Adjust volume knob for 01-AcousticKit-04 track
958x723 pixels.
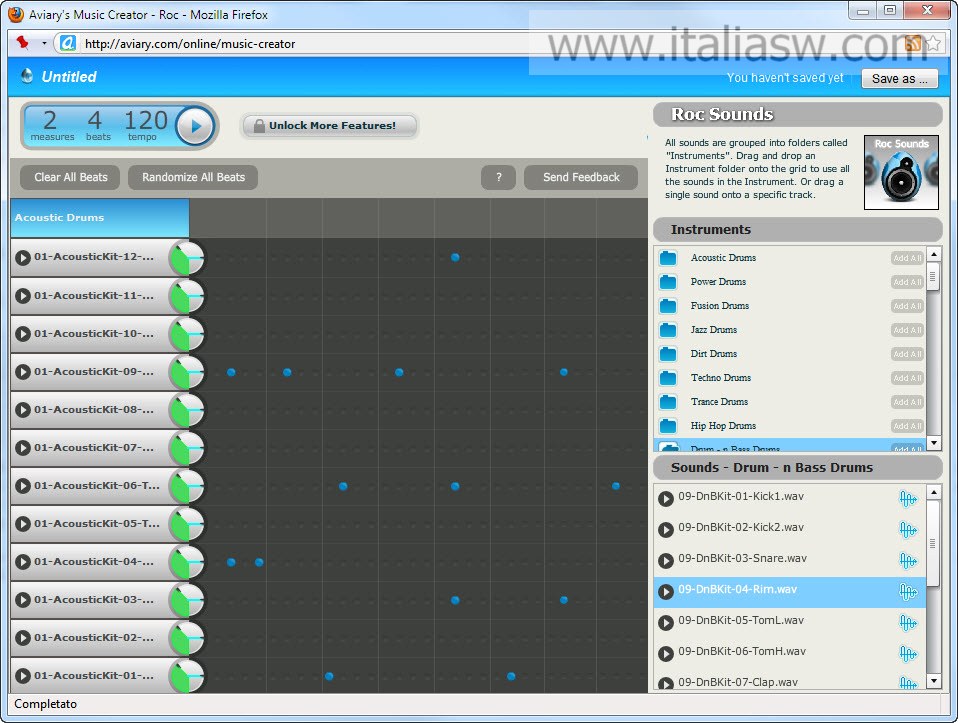coord(186,562)
